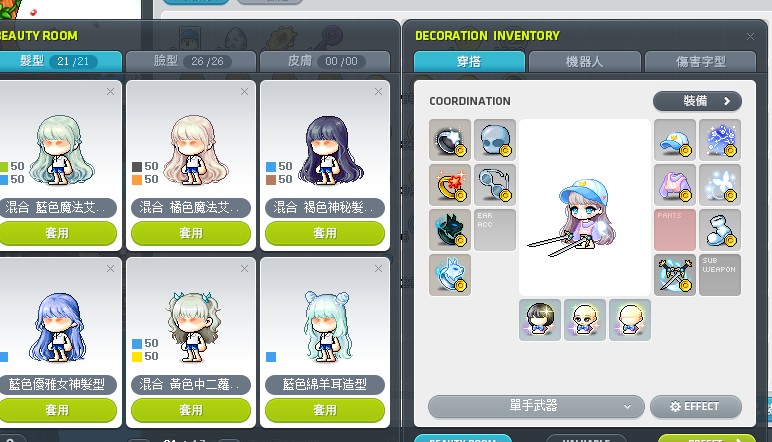Select the heart ring accessory slot
The height and width of the screenshot is (442, 772).
450,185
